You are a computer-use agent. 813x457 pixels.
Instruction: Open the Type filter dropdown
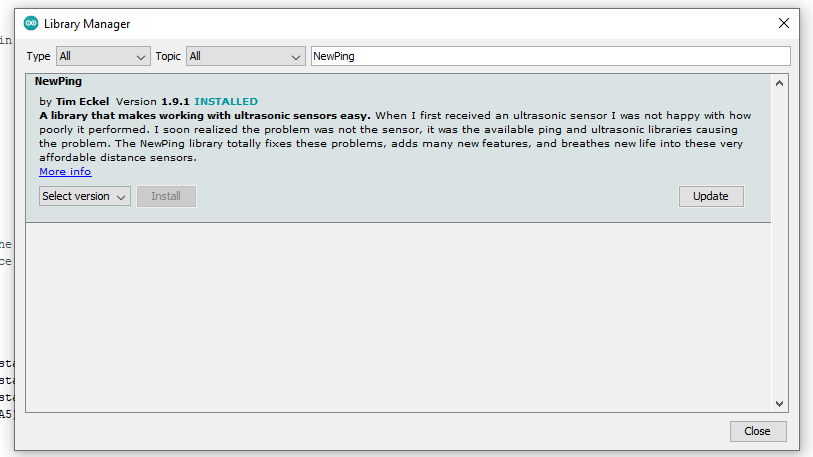[x=103, y=56]
